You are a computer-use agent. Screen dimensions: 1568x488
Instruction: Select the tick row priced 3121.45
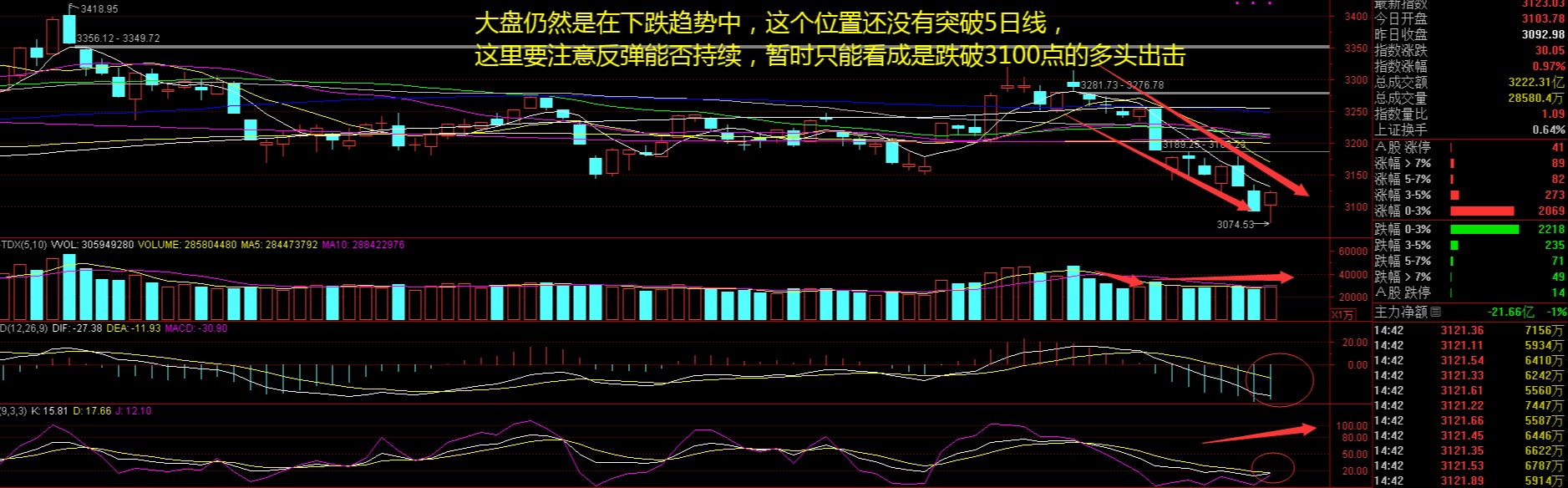coord(1470,436)
